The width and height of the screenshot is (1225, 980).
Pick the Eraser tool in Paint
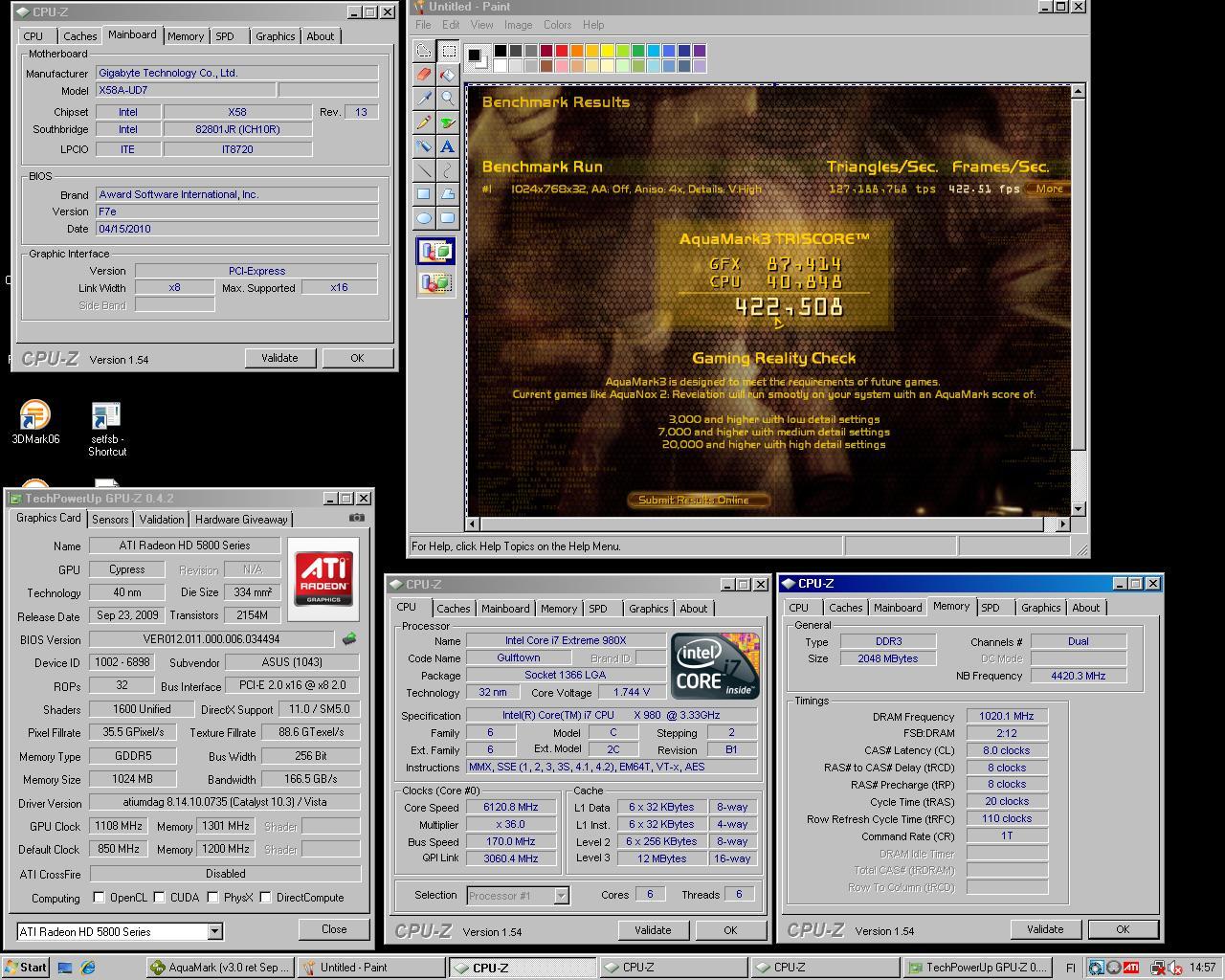(424, 75)
